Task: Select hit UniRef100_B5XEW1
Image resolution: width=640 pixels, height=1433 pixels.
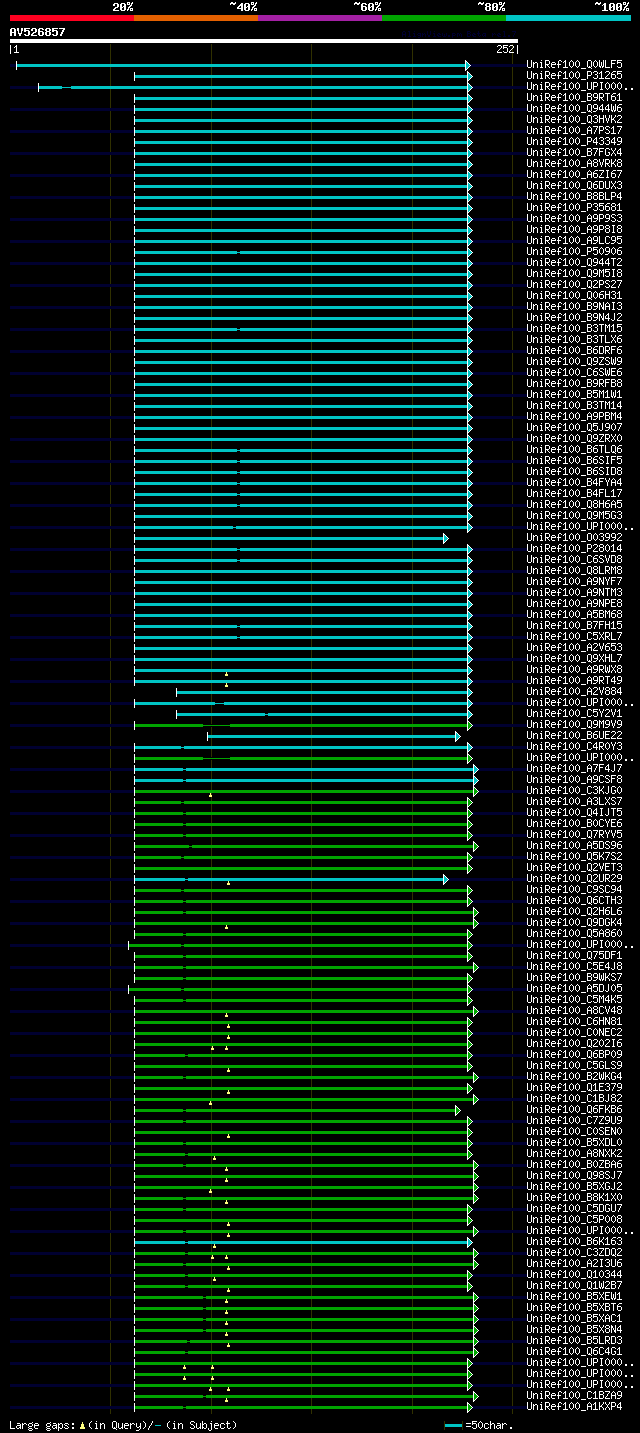Action: tap(574, 1297)
